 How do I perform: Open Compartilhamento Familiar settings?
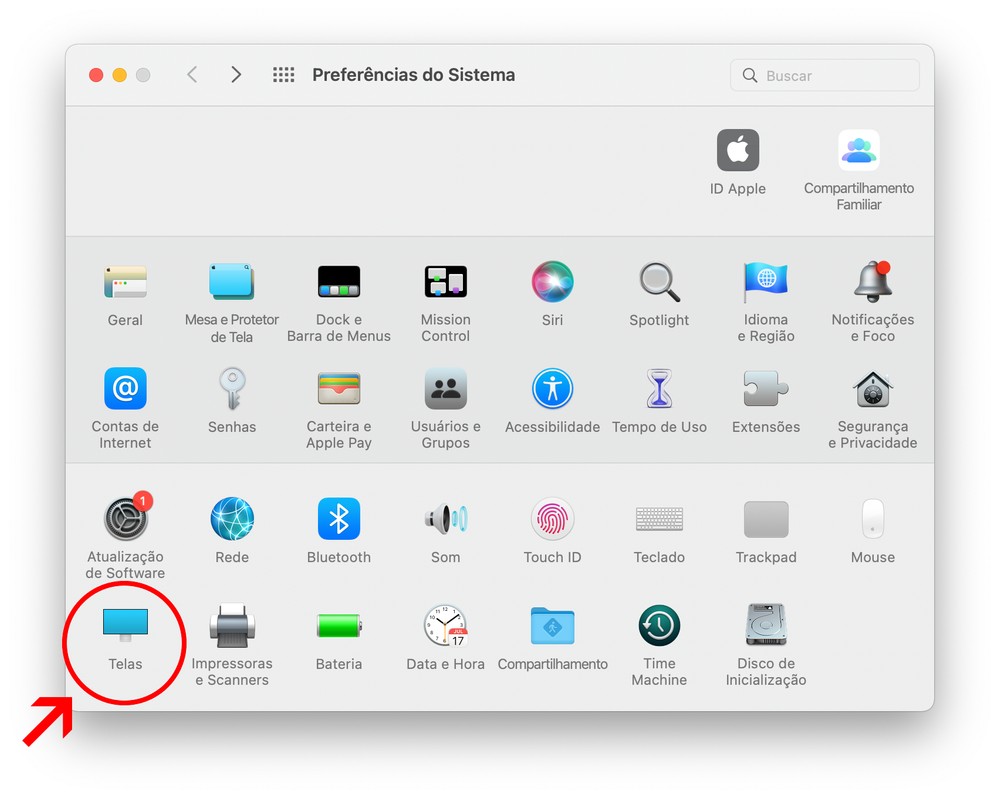(858, 151)
